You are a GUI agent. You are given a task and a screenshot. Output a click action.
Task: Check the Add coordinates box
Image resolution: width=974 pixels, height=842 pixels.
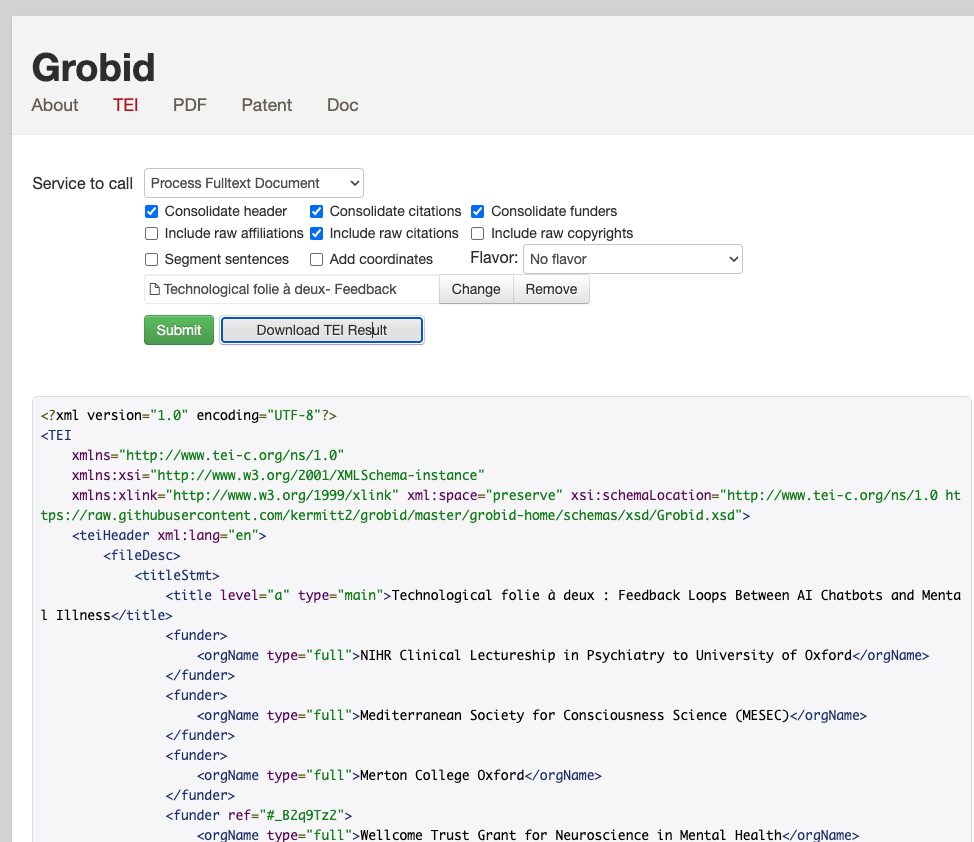pos(317,260)
